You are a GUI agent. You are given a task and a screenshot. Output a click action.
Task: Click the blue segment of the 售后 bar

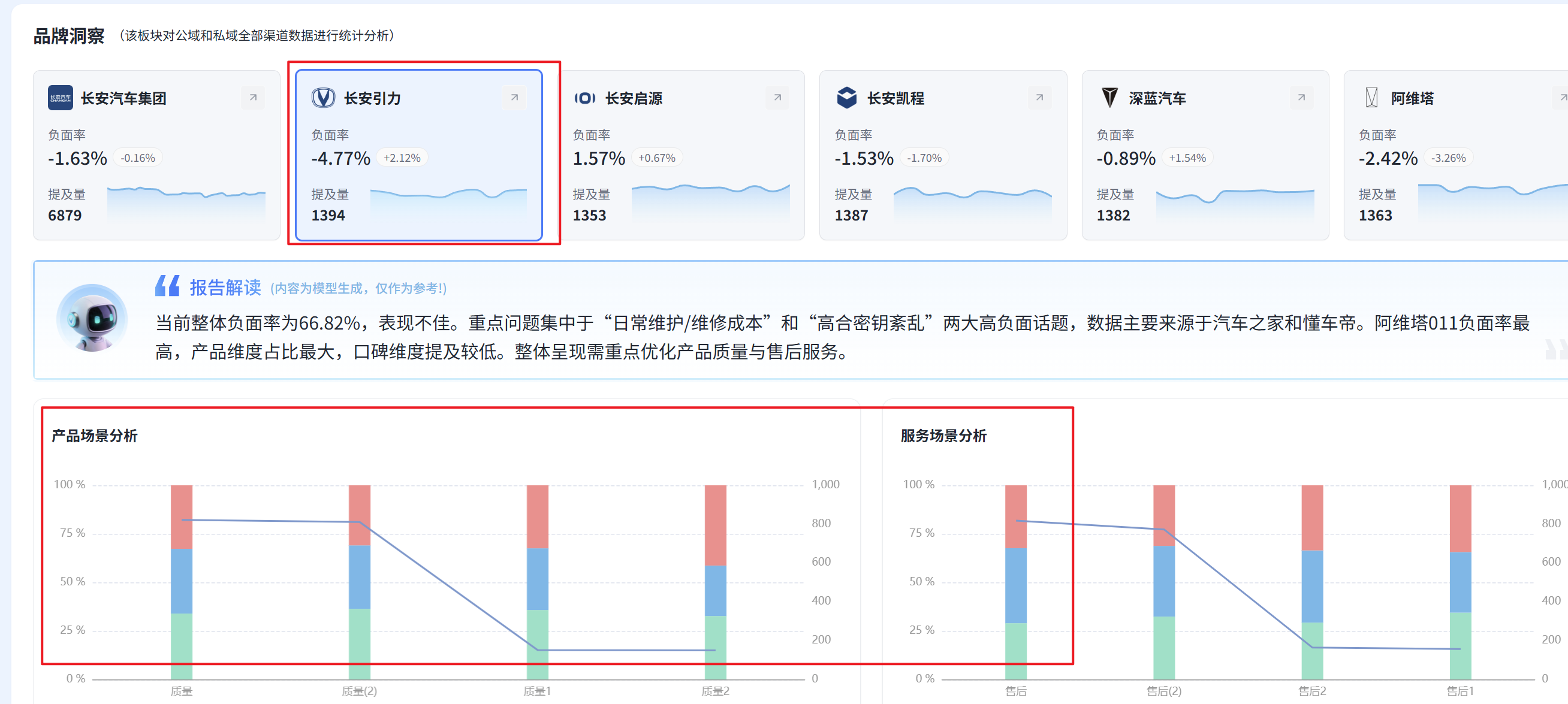point(1015,586)
